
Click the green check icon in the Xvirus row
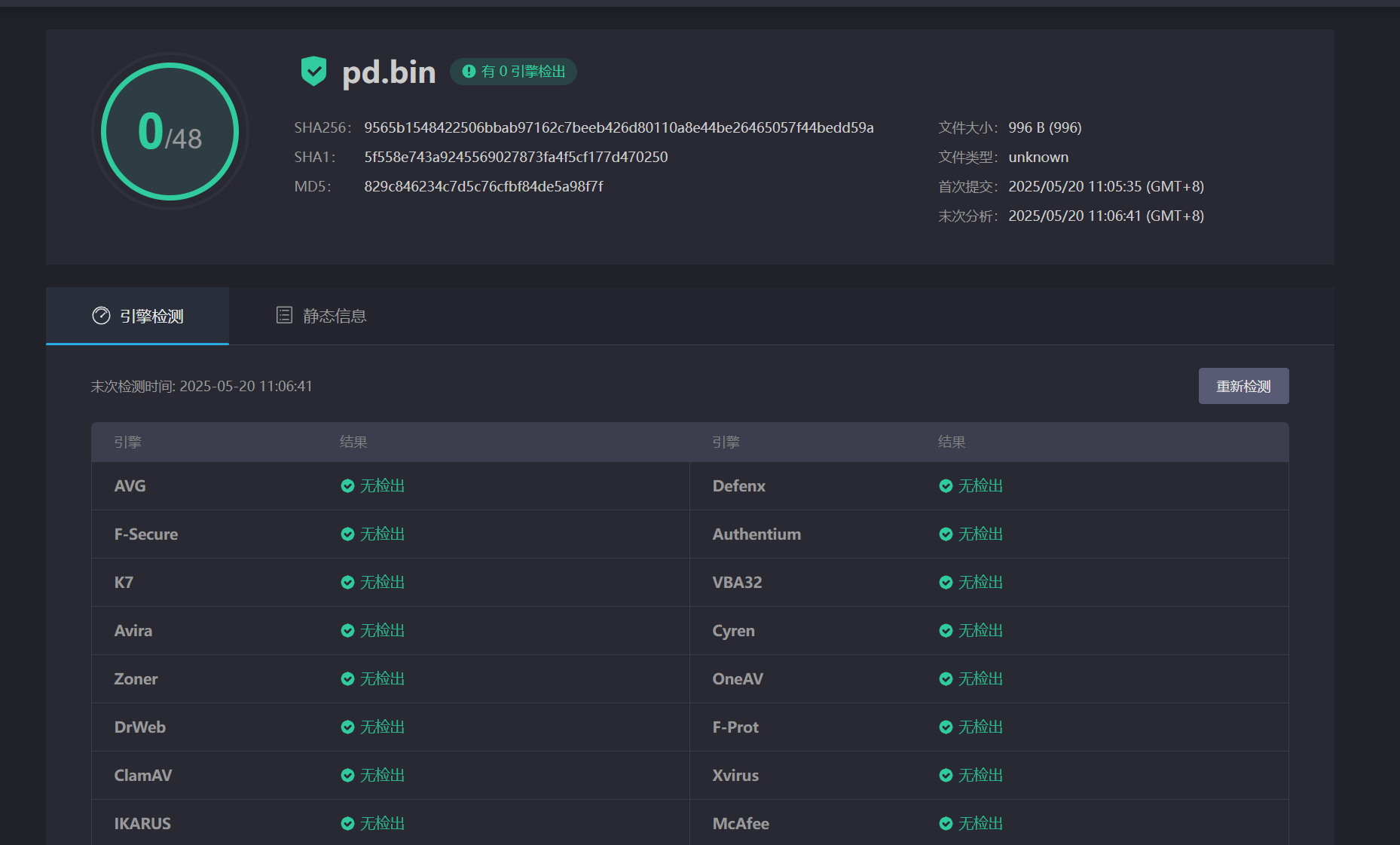[946, 776]
